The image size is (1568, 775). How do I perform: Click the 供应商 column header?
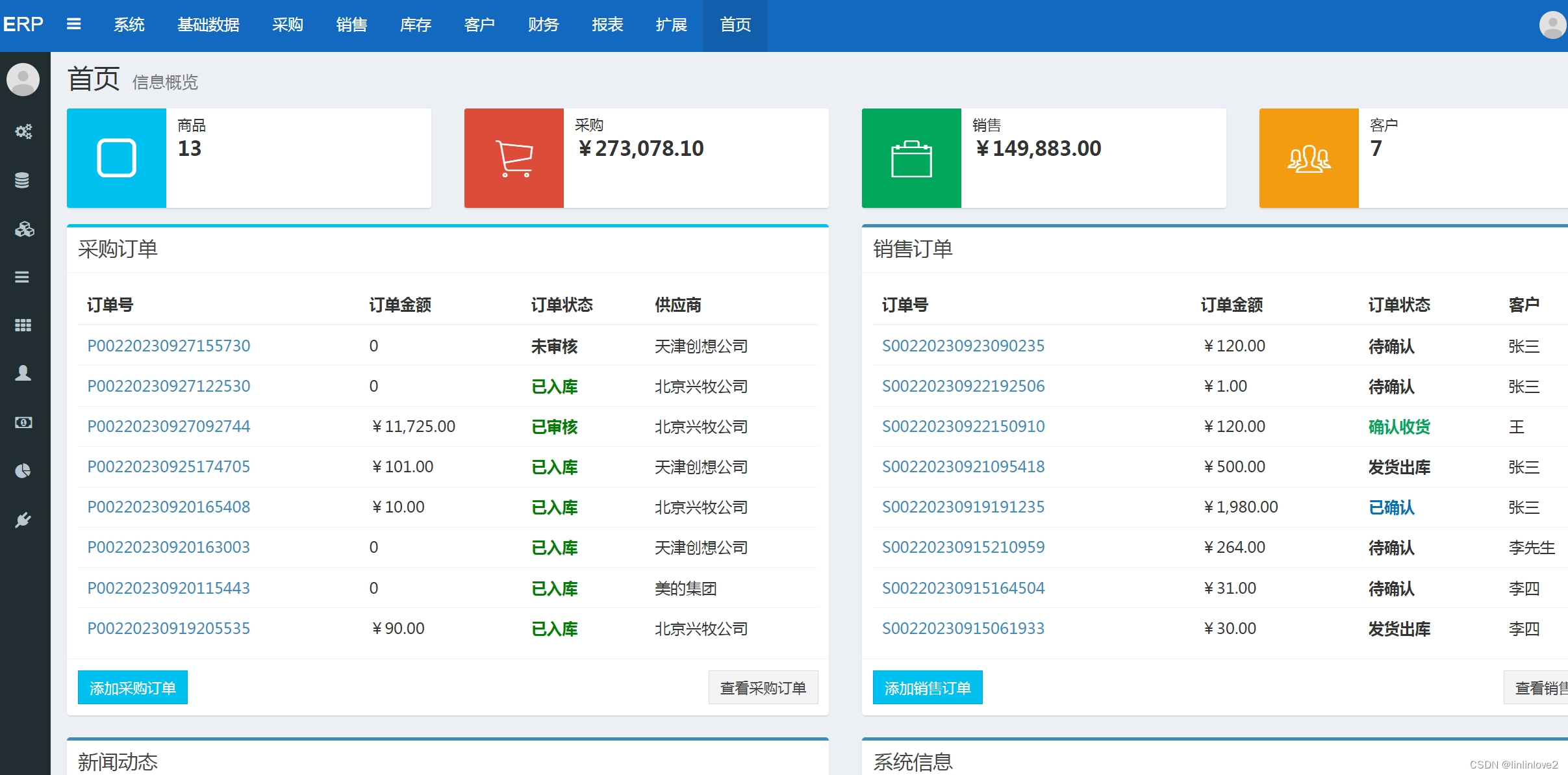[x=677, y=305]
